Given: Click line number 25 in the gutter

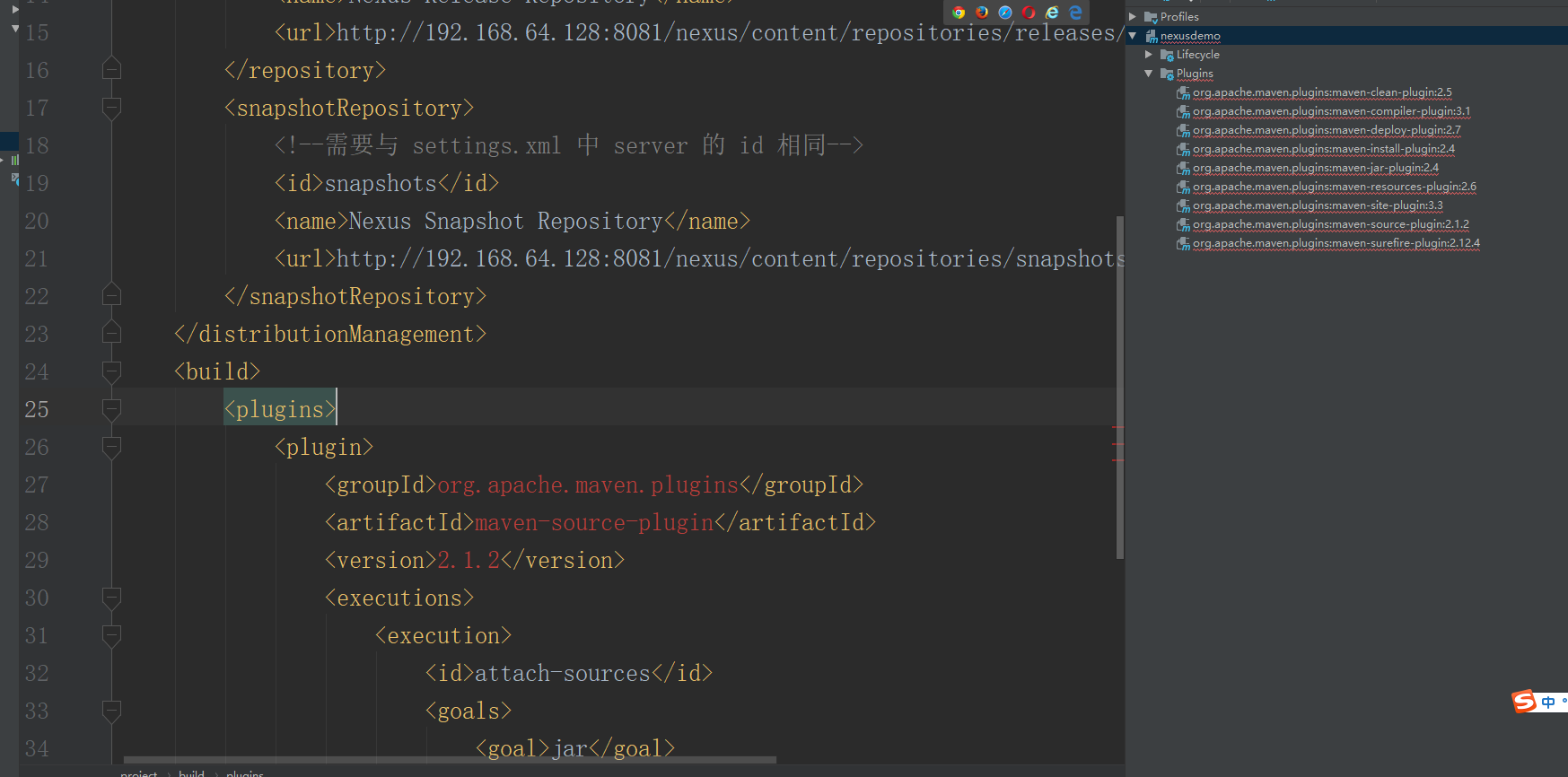Looking at the screenshot, I should [x=37, y=409].
